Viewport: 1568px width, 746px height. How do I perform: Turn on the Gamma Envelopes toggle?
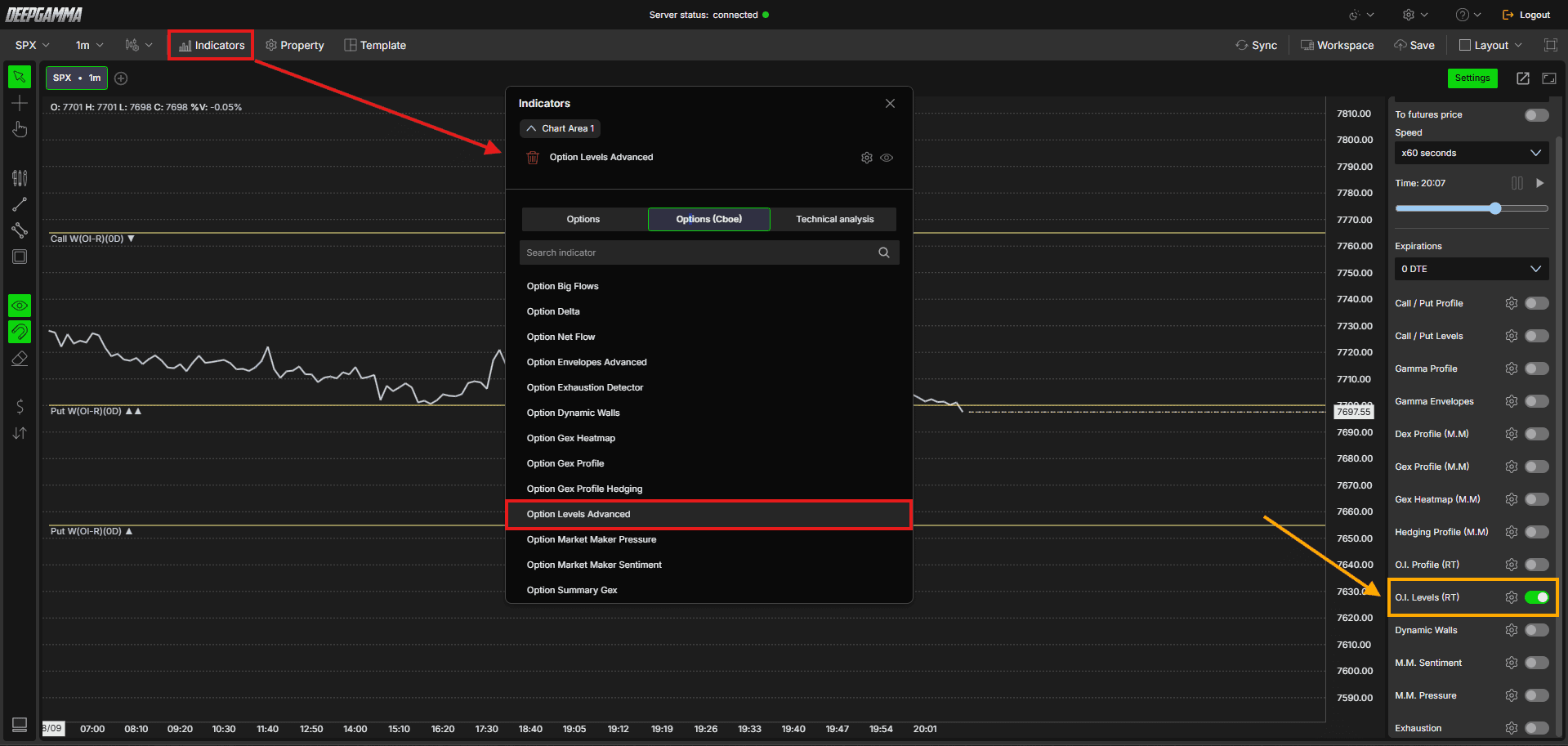[x=1536, y=401]
